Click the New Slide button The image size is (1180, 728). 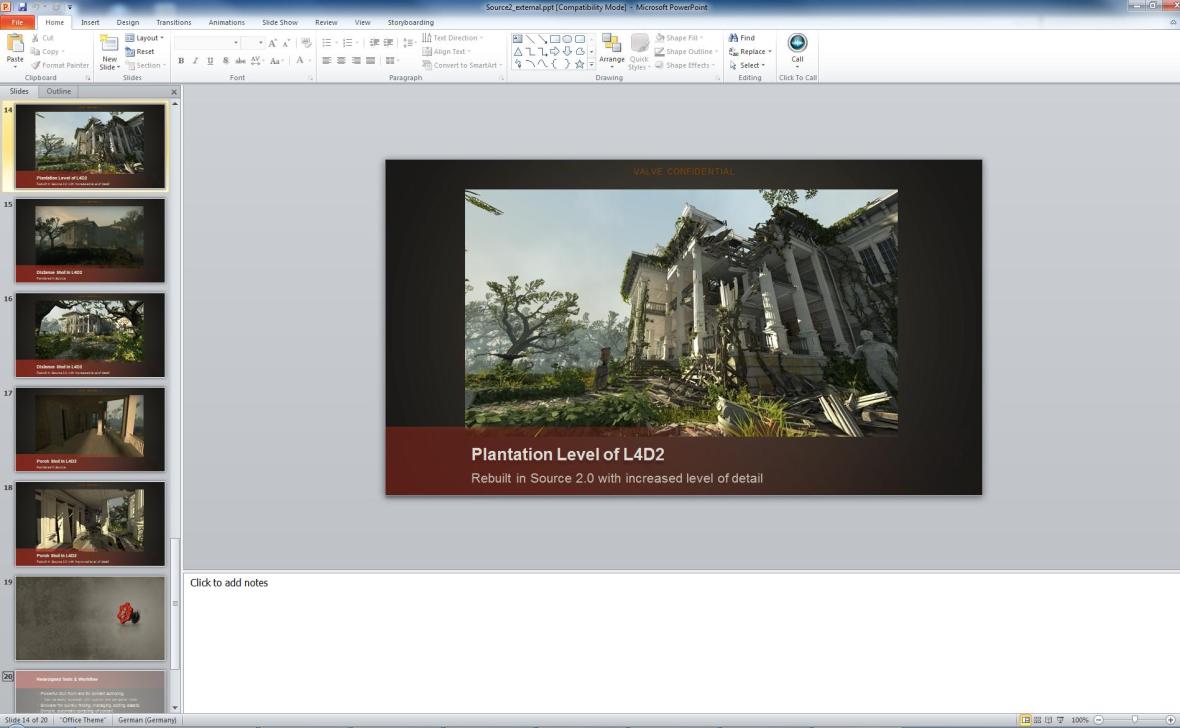pyautogui.click(x=108, y=50)
